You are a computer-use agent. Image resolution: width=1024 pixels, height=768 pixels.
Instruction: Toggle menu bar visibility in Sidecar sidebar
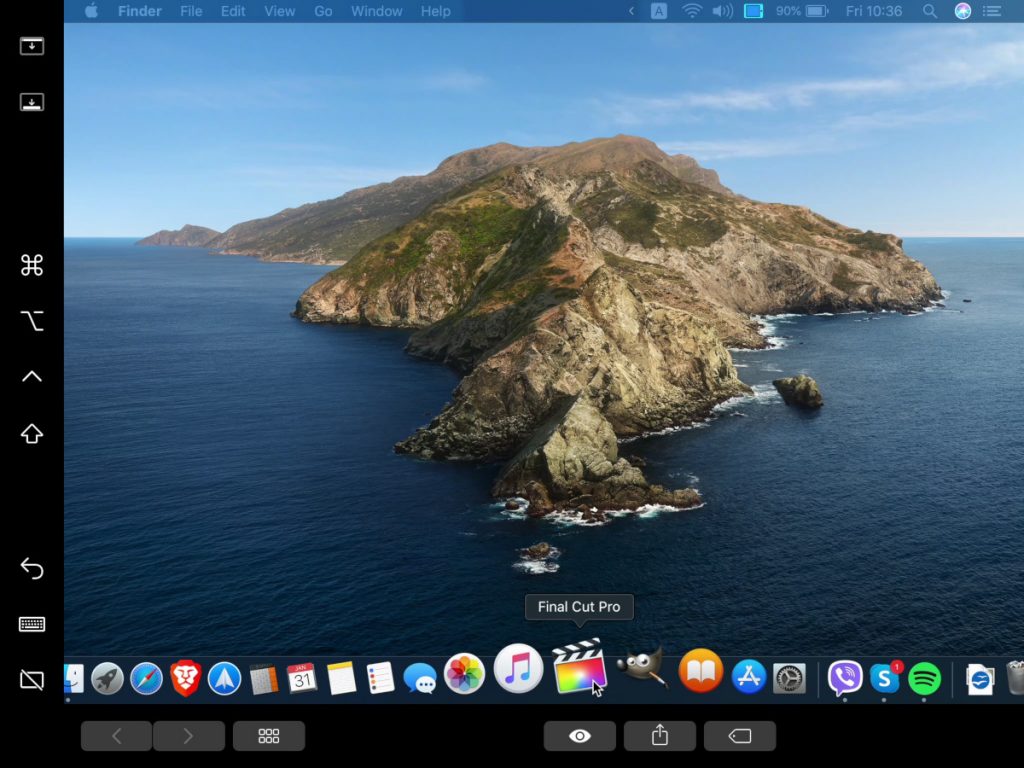(x=31, y=46)
